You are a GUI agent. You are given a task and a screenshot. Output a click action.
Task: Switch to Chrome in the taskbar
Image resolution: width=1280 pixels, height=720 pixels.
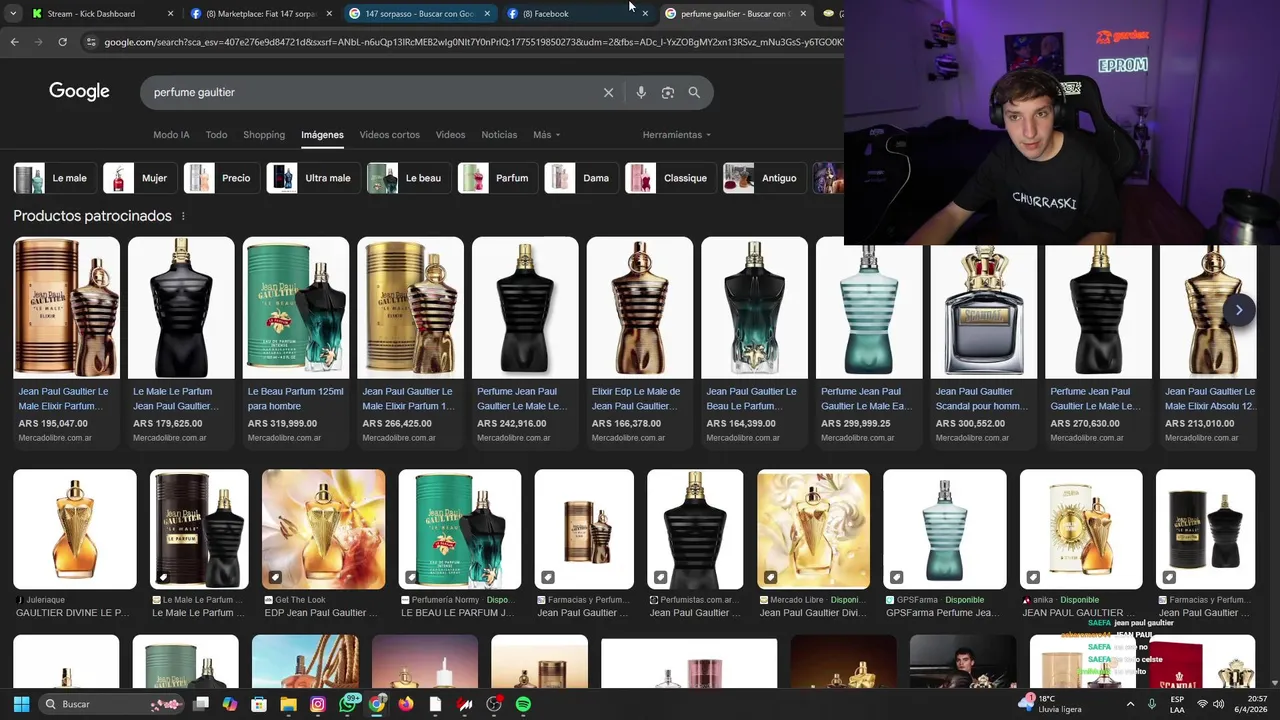(376, 704)
